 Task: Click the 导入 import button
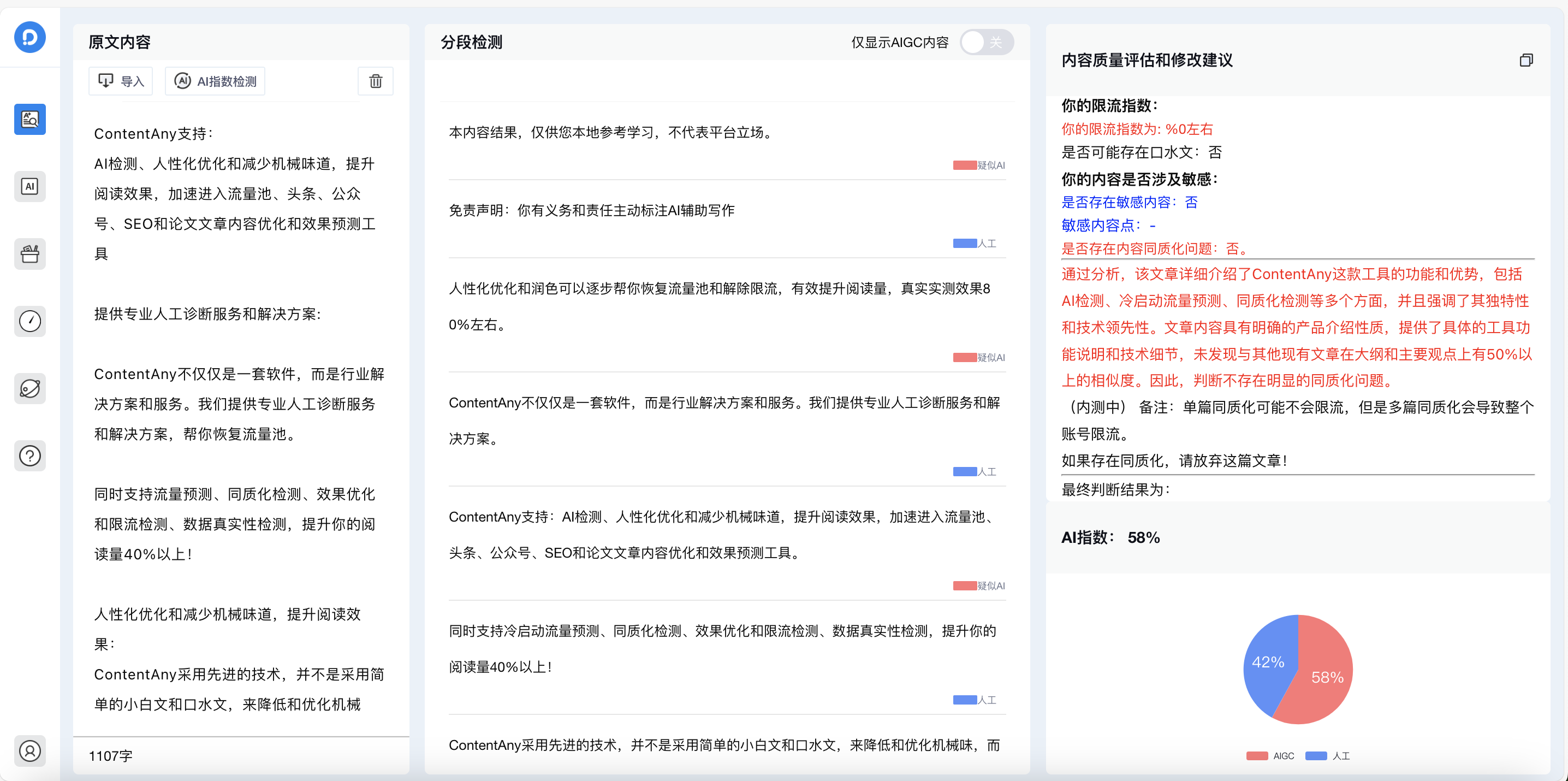coord(121,81)
